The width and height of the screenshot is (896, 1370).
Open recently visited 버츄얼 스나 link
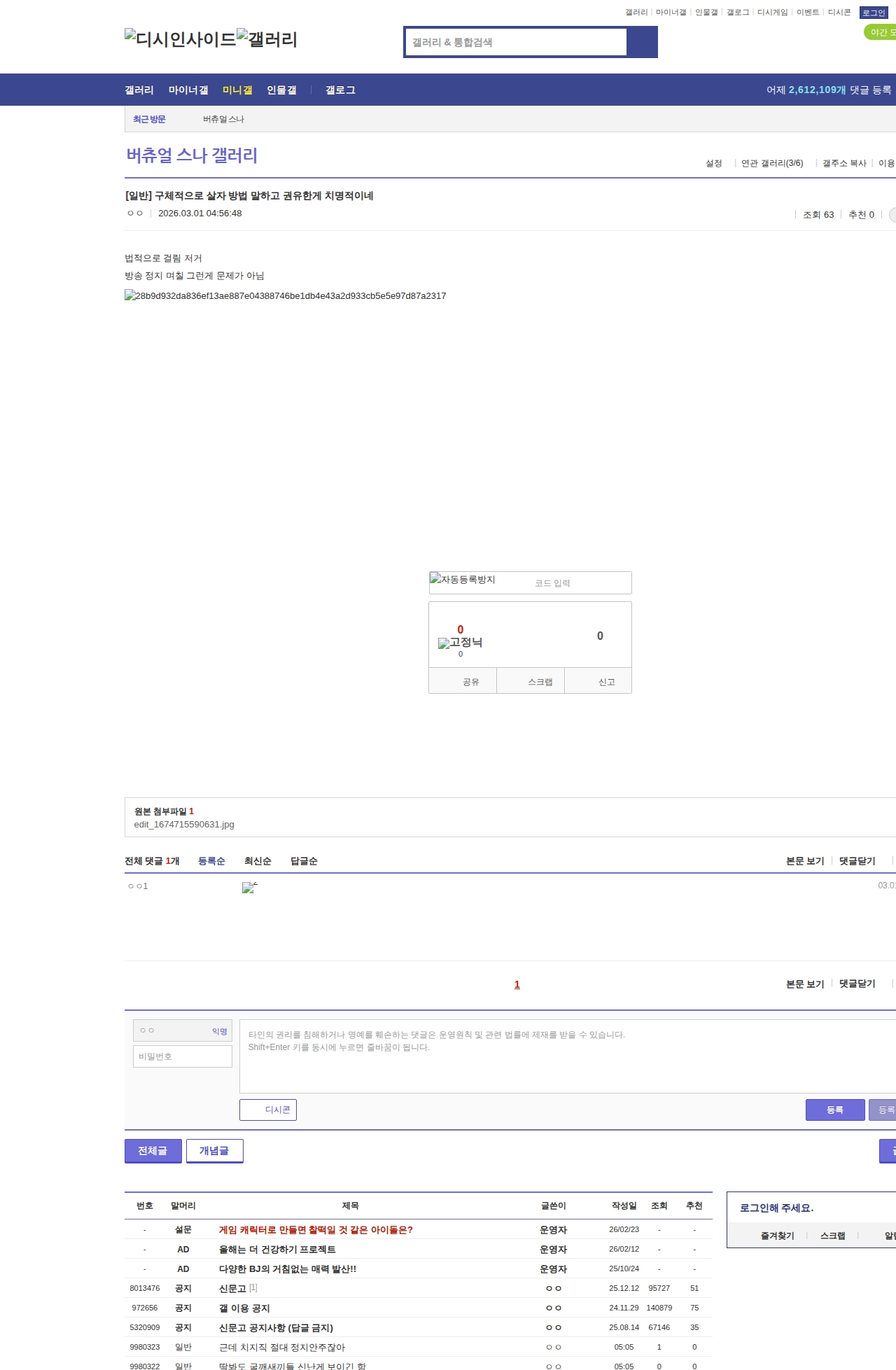coord(223,119)
